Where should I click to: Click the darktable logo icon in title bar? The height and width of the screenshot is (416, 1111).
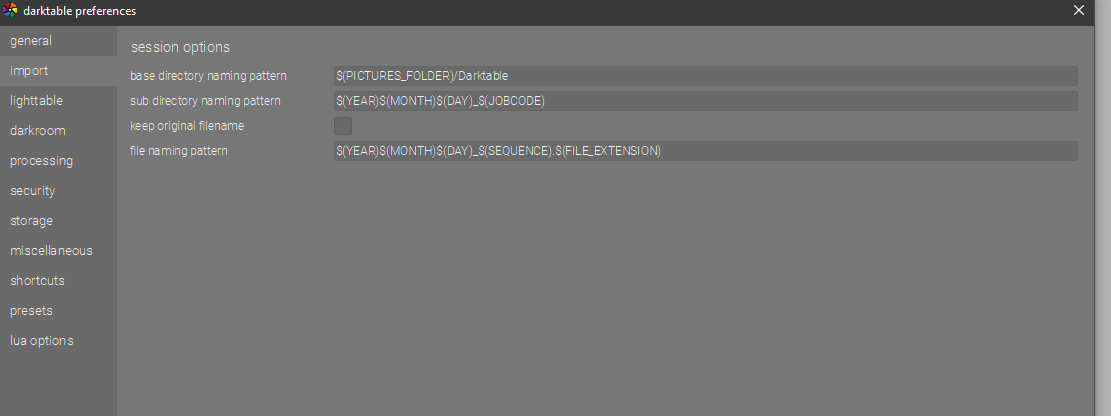11,11
